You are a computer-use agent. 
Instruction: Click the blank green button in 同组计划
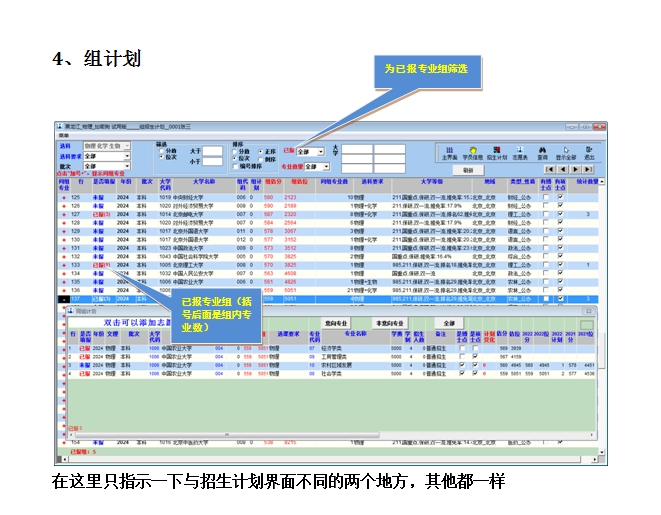(587, 325)
